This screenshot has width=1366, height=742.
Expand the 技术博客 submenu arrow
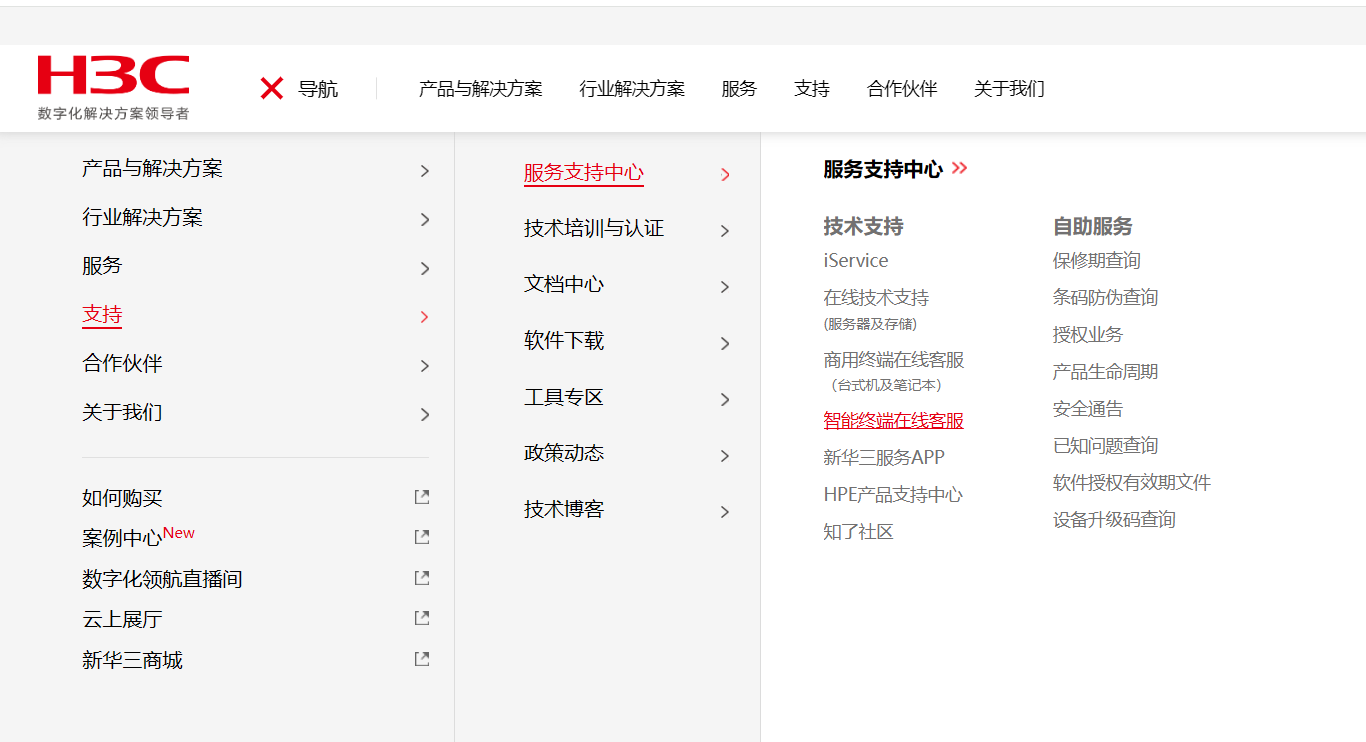tap(725, 512)
